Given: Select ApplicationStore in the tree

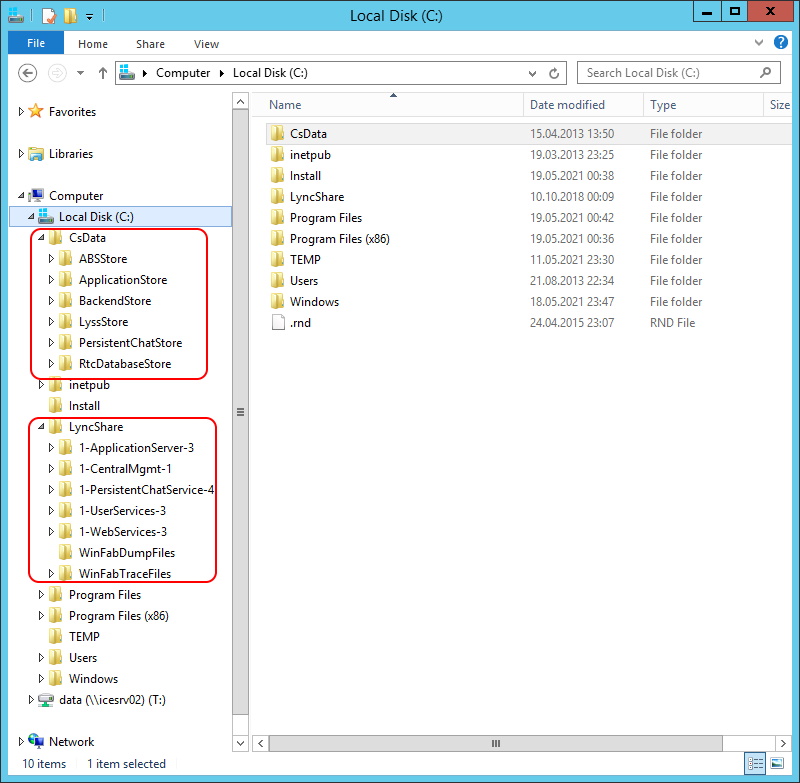Looking at the screenshot, I should point(123,280).
